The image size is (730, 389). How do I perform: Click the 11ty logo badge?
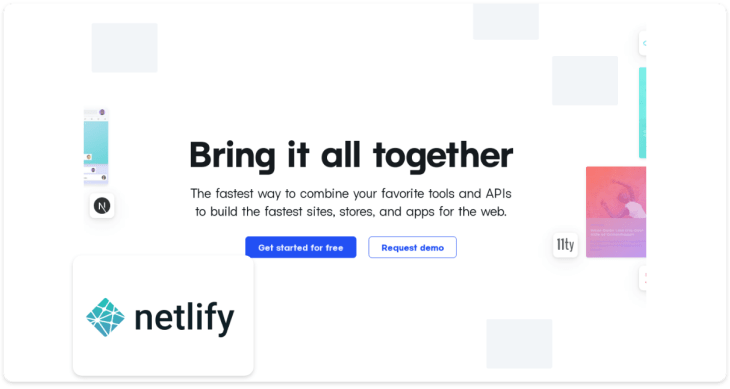565,245
